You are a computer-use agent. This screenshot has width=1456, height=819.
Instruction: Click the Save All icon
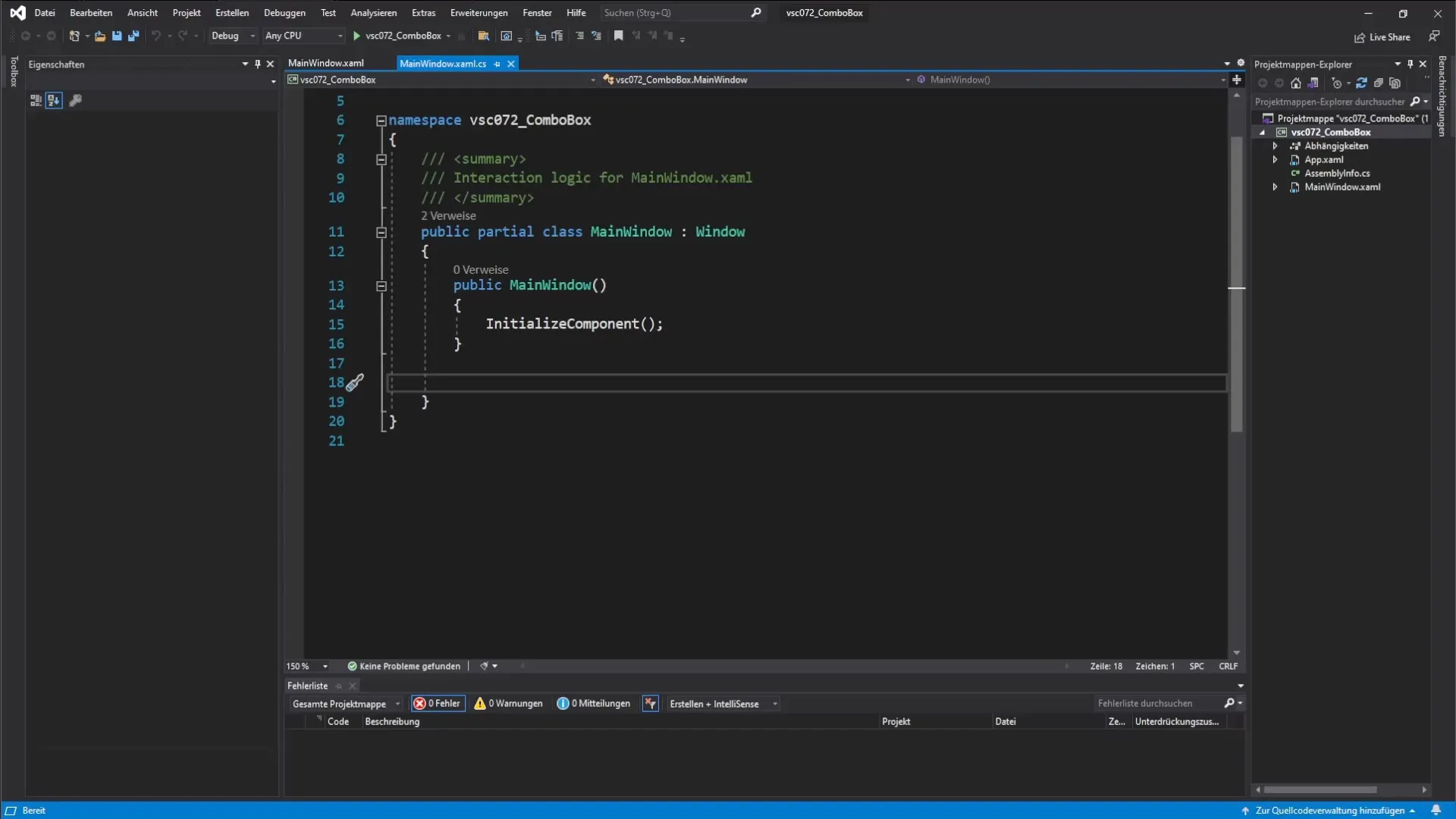tap(133, 36)
